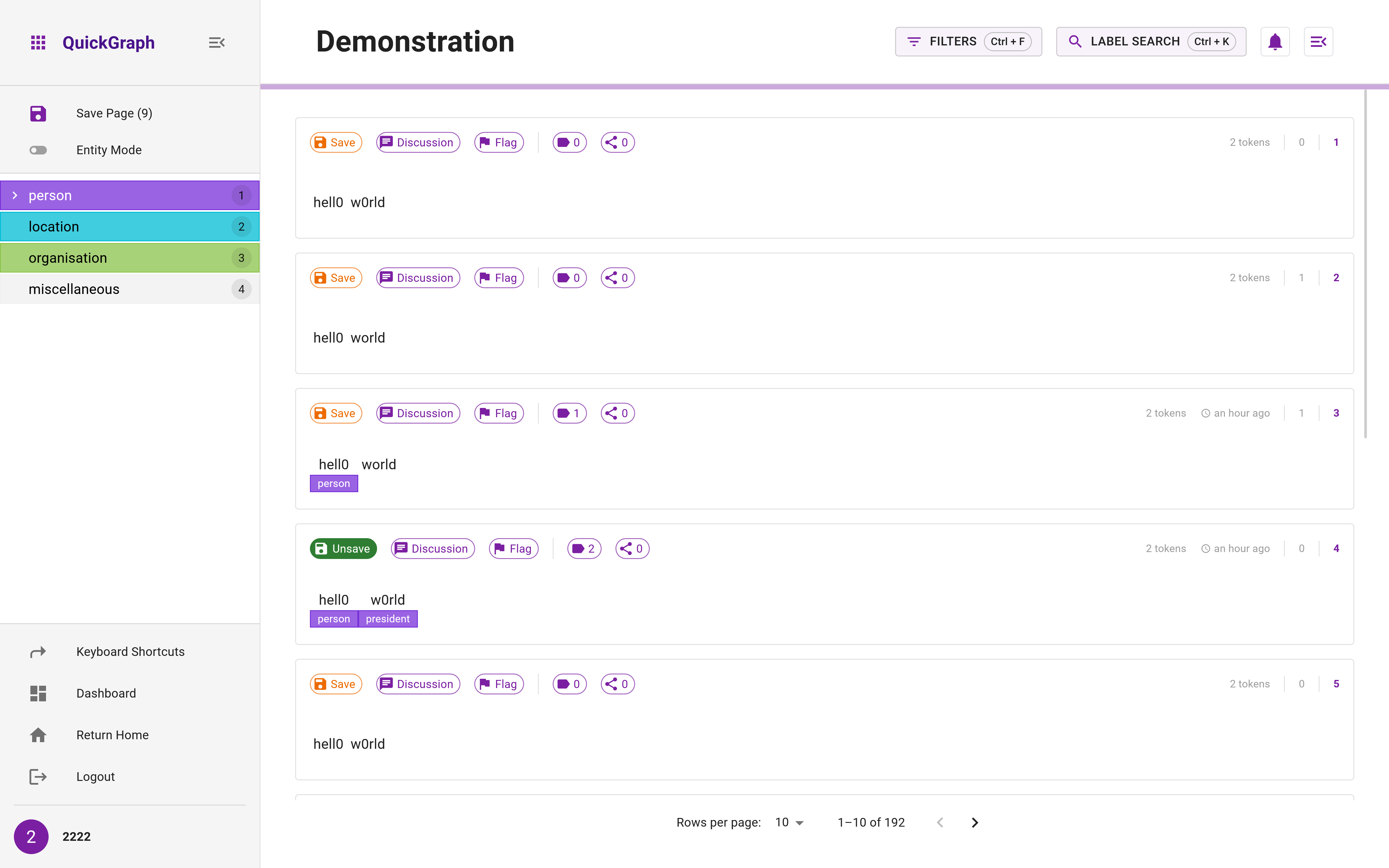Open the right panel menu icon

(1318, 42)
